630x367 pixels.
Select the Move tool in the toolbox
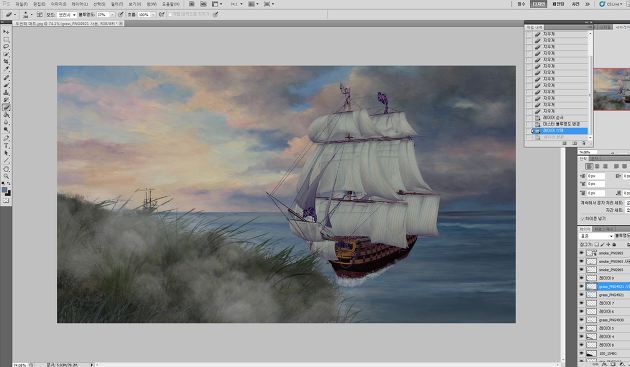point(6,32)
